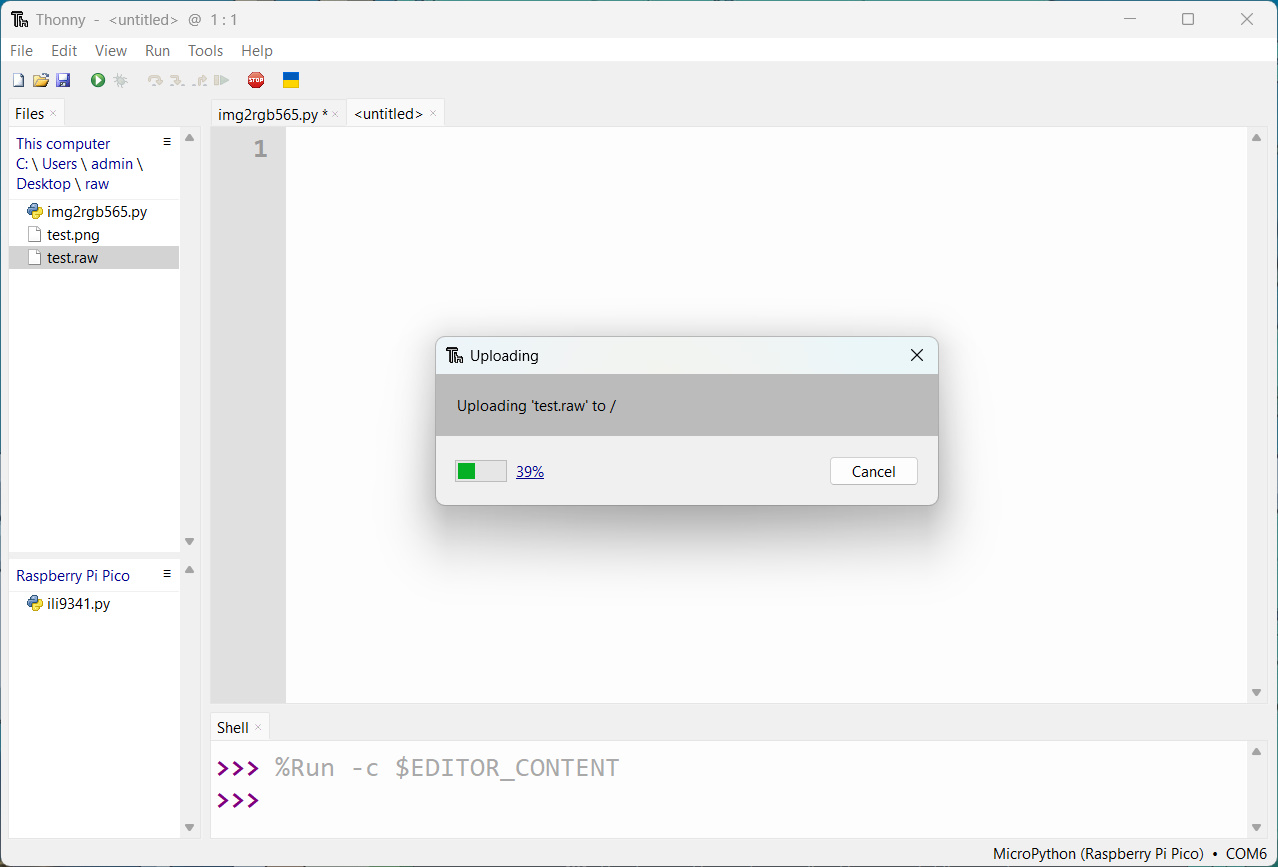Click the editor scrollbar up arrow

pyautogui.click(x=1256, y=138)
